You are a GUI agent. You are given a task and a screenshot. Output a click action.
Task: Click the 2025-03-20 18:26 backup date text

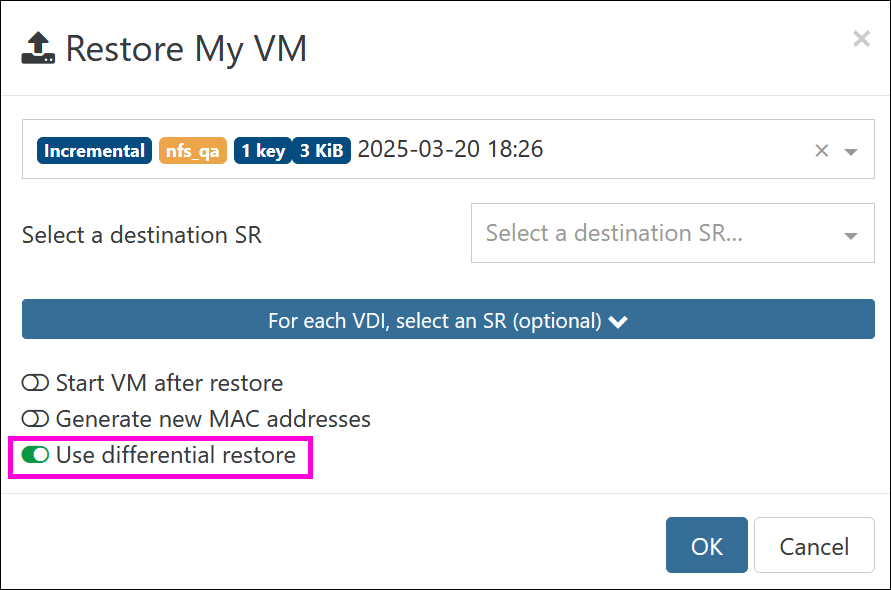pyautogui.click(x=450, y=149)
